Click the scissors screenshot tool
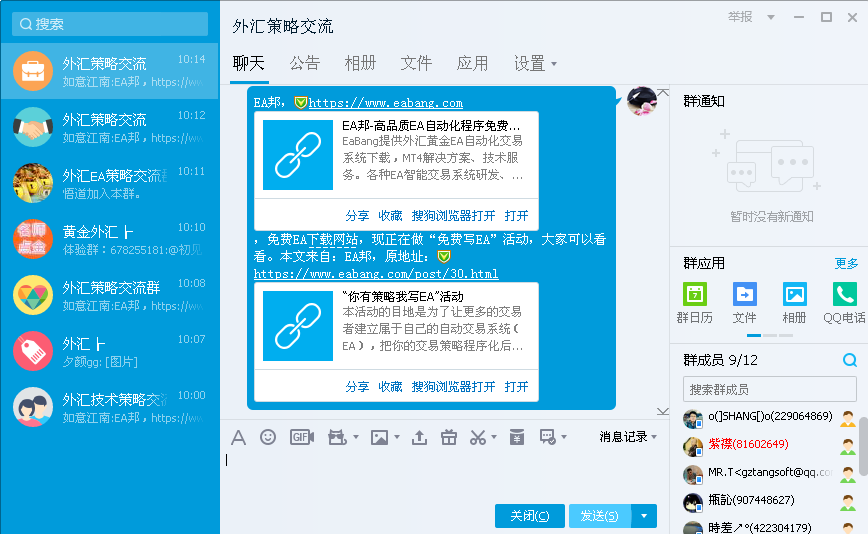 [478, 437]
